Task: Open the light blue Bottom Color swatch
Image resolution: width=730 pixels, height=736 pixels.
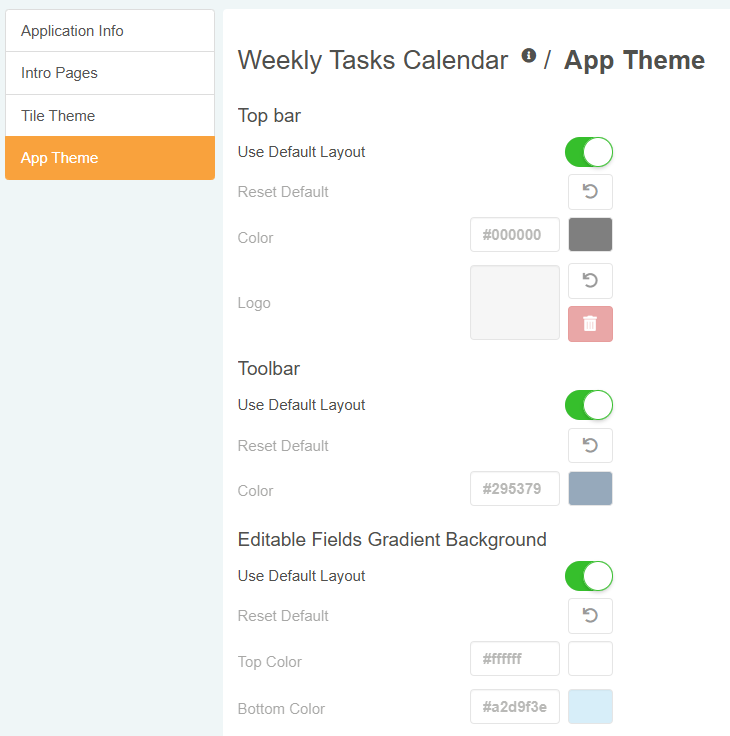Action: [590, 707]
